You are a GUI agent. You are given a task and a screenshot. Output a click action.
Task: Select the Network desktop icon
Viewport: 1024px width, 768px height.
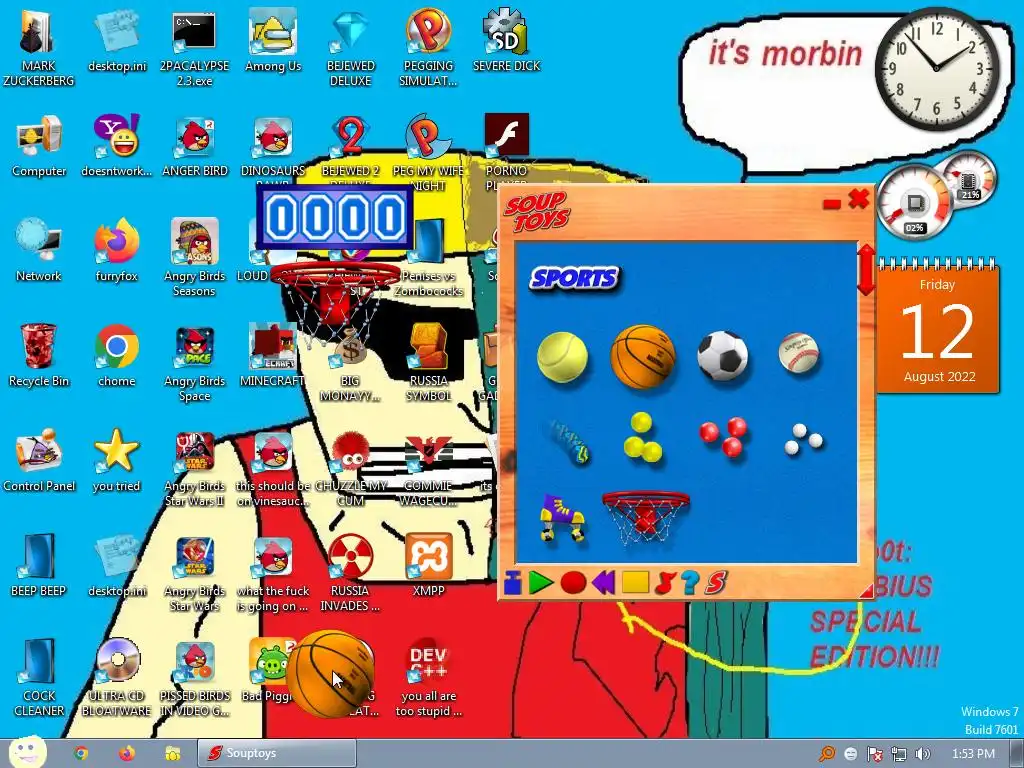click(x=39, y=251)
